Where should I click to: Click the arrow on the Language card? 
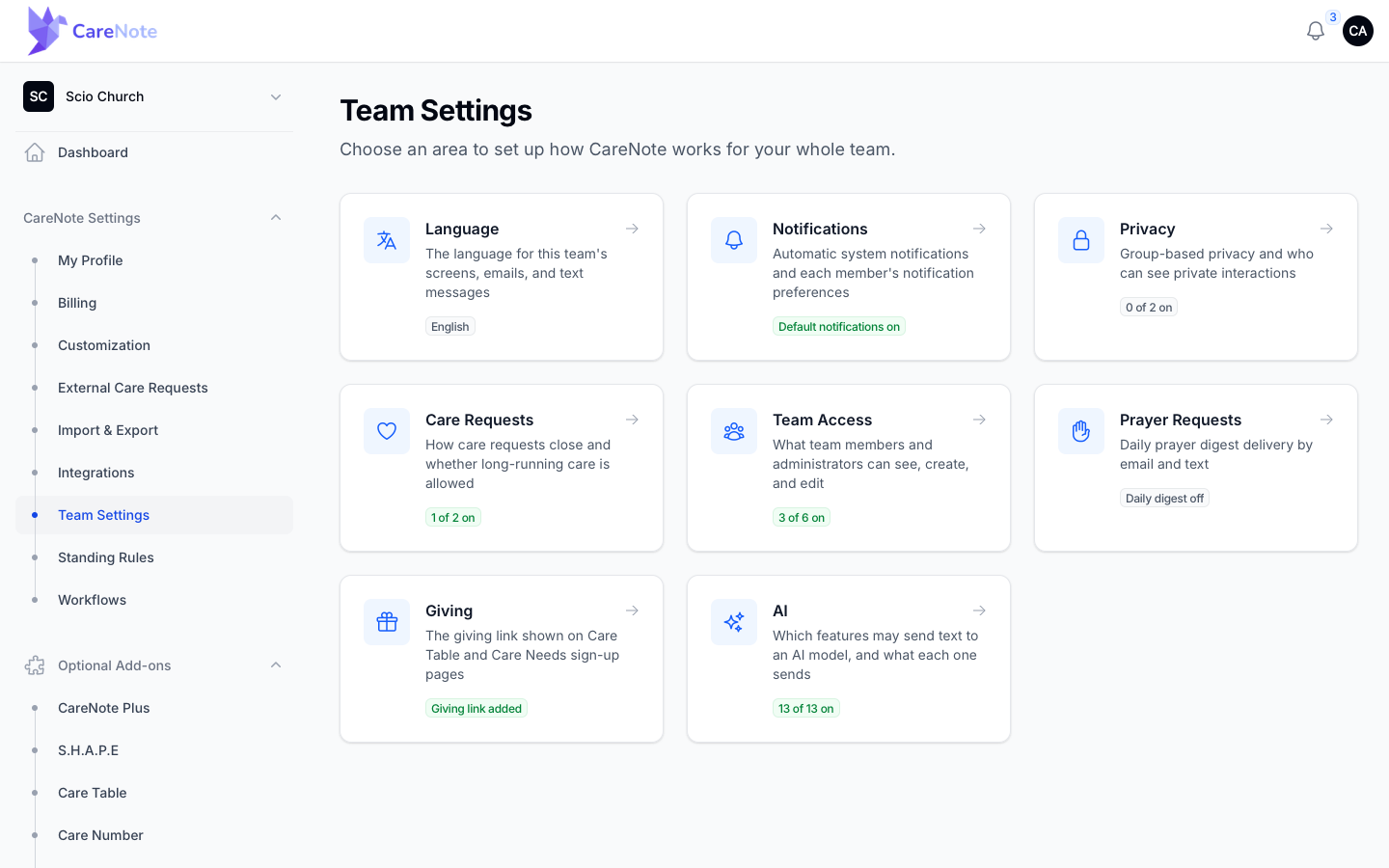[x=632, y=229]
